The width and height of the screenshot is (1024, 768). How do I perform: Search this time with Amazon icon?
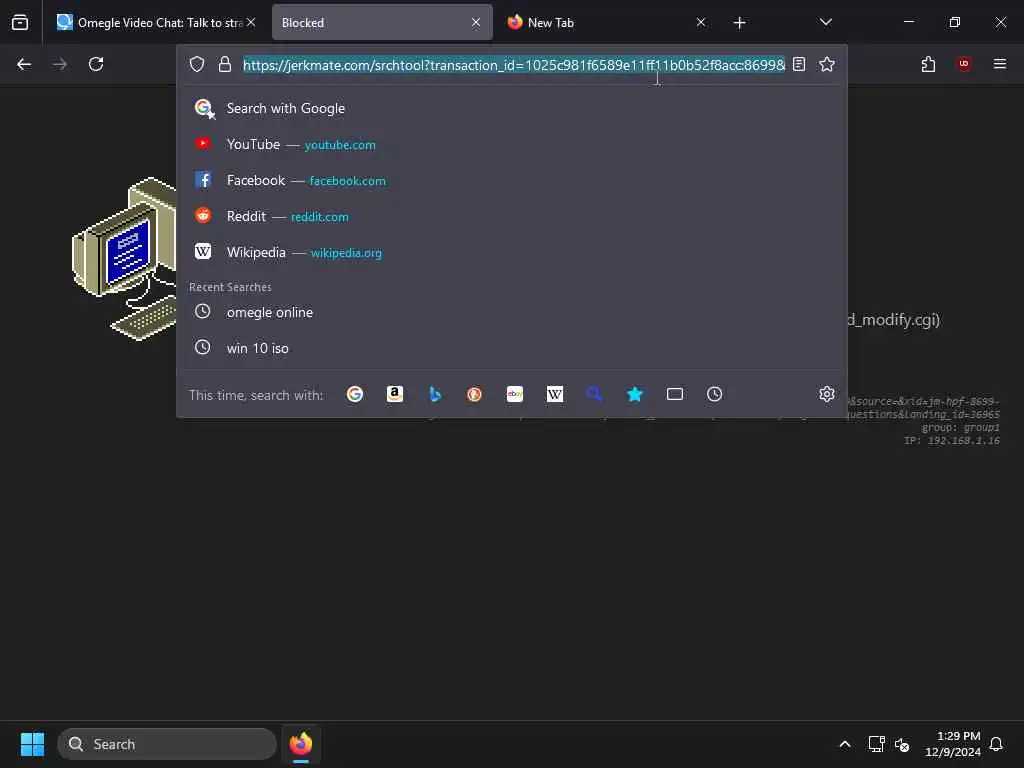click(x=394, y=394)
